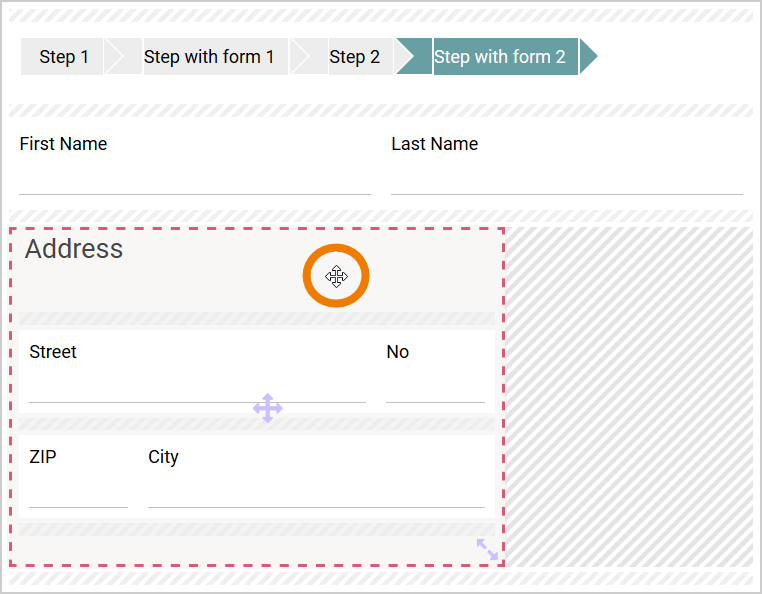Click the First Name label

[x=63, y=144]
